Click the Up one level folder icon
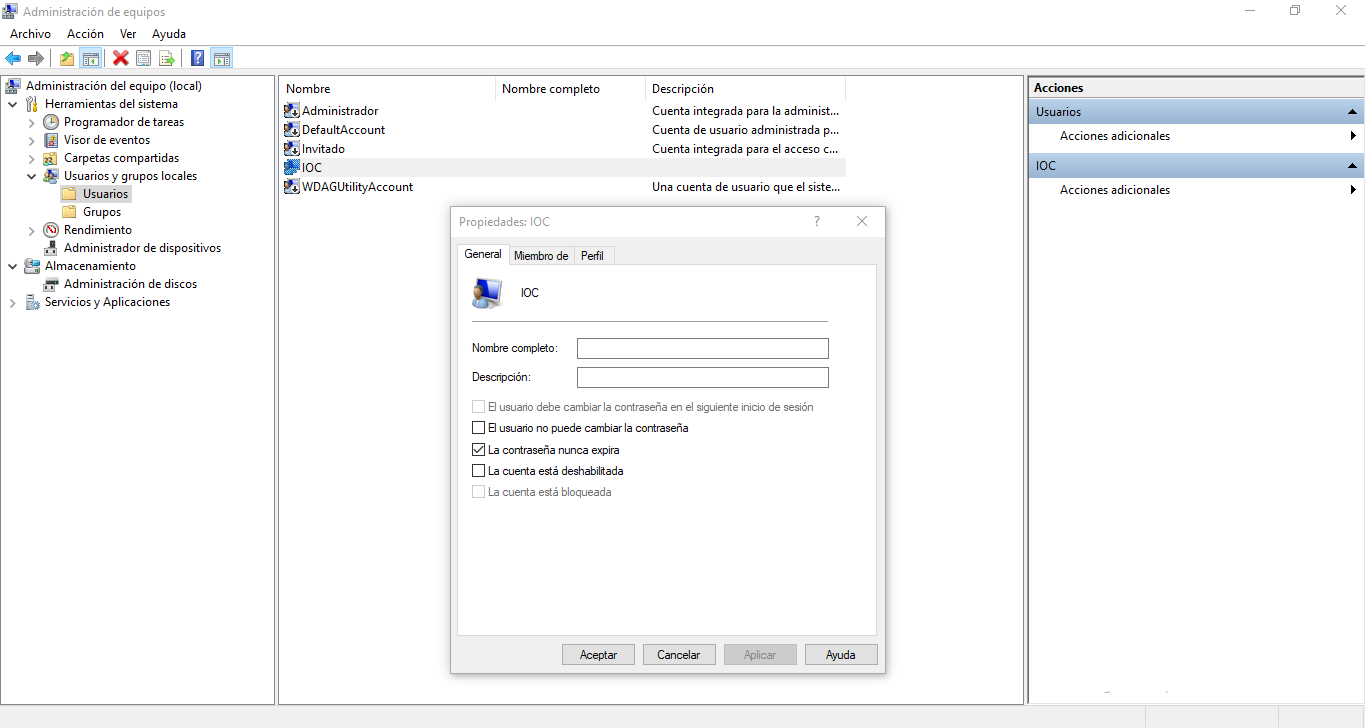Image resolution: width=1365 pixels, height=728 pixels. [67, 59]
